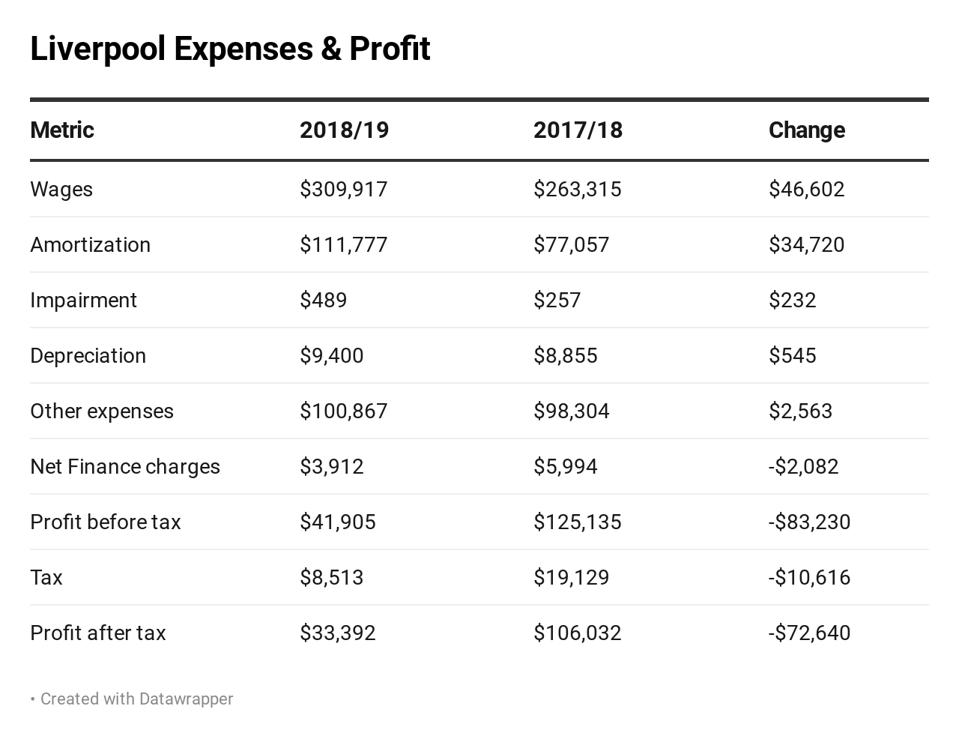Click the "Profit before tax" row label

tap(105, 522)
